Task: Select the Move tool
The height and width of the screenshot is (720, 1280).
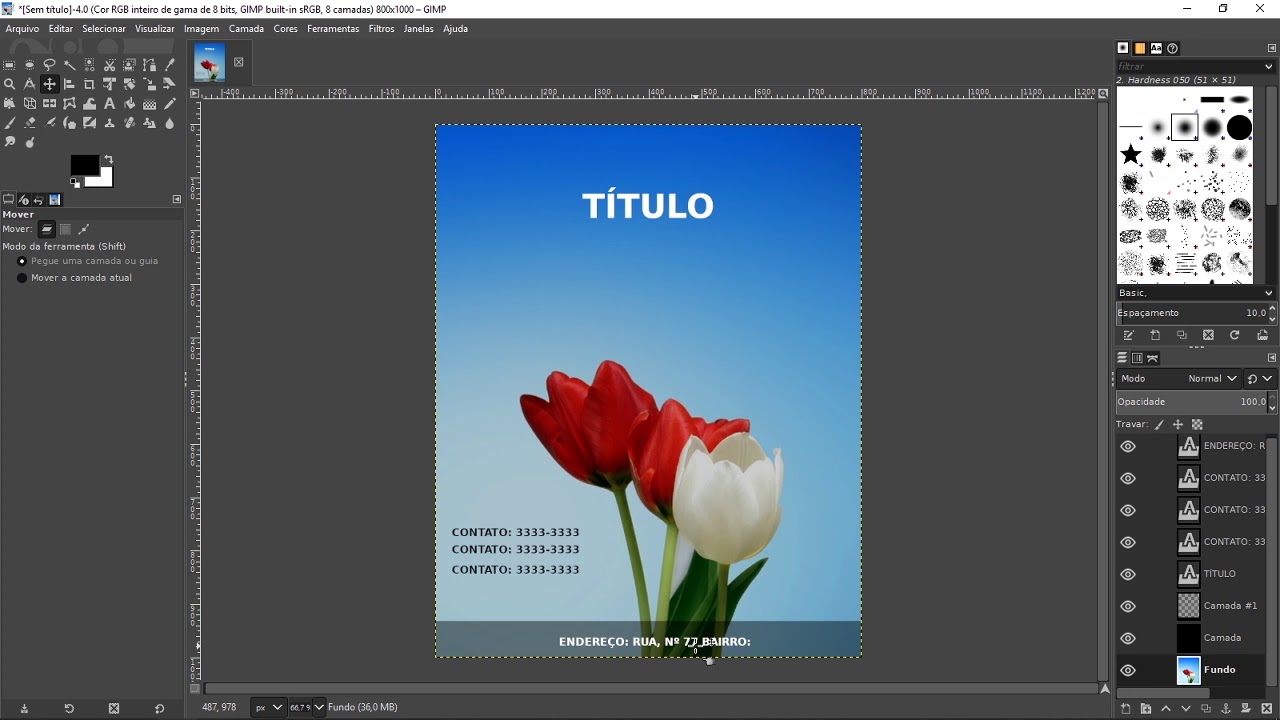Action: (x=49, y=84)
